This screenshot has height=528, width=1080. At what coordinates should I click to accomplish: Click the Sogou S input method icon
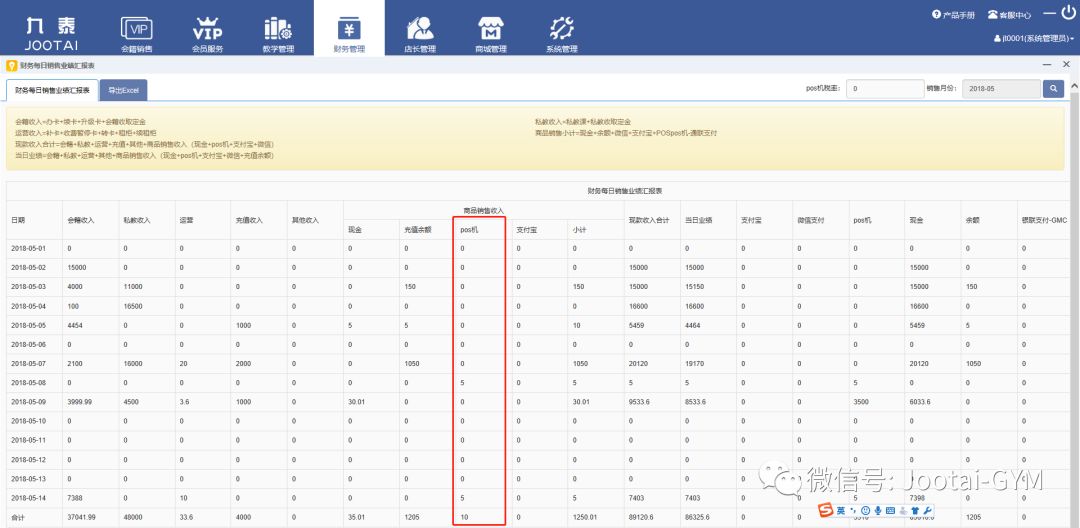pyautogui.click(x=826, y=510)
